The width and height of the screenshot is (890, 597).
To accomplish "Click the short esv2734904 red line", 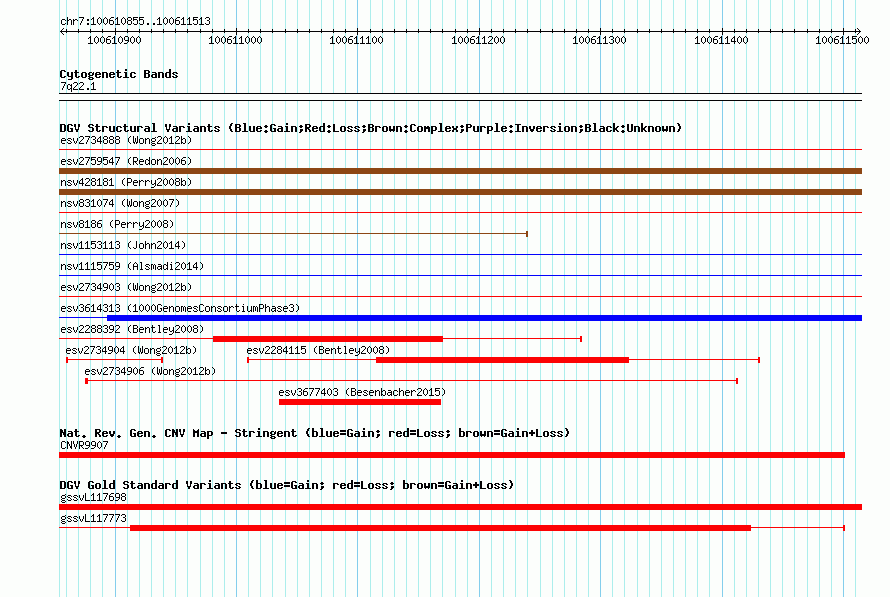I will click(115, 360).
